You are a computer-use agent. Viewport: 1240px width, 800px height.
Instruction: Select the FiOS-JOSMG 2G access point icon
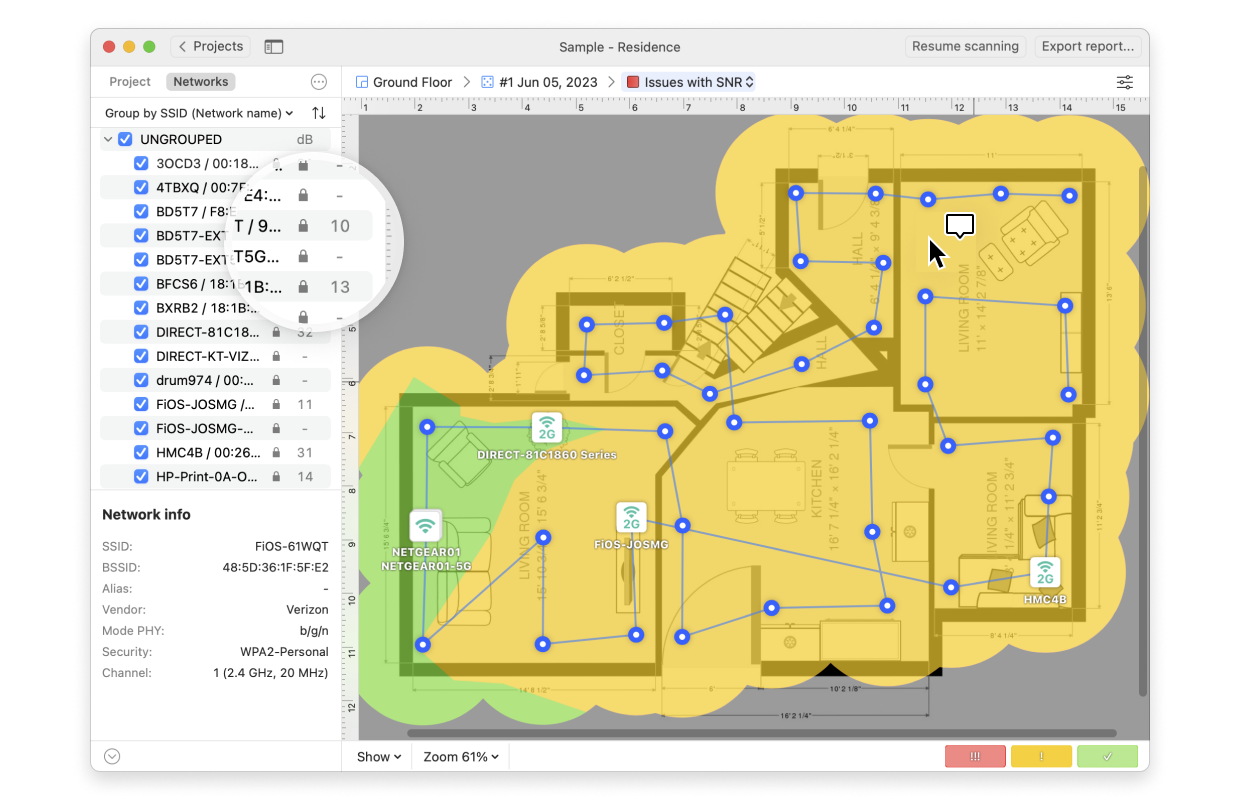click(x=631, y=517)
